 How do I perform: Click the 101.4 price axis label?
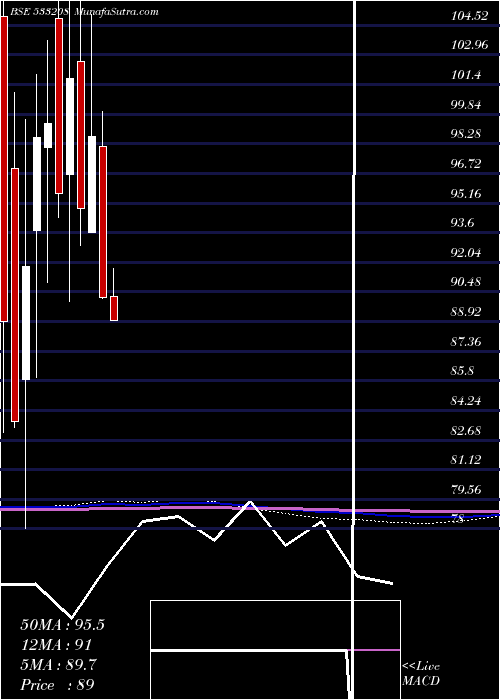[x=466, y=75]
